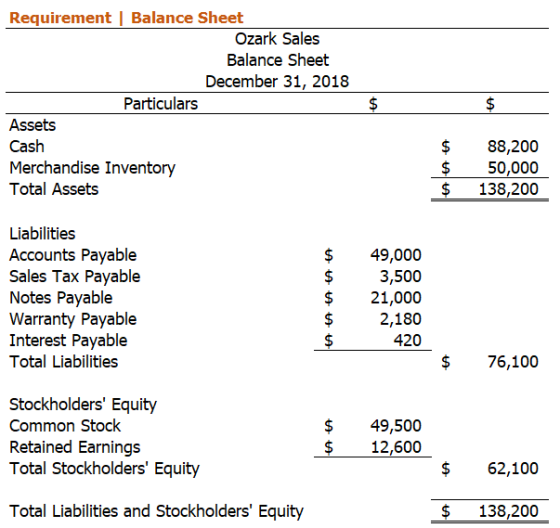Select the final total value 138,200 at bottom
The height and width of the screenshot is (528, 560).
(509, 511)
